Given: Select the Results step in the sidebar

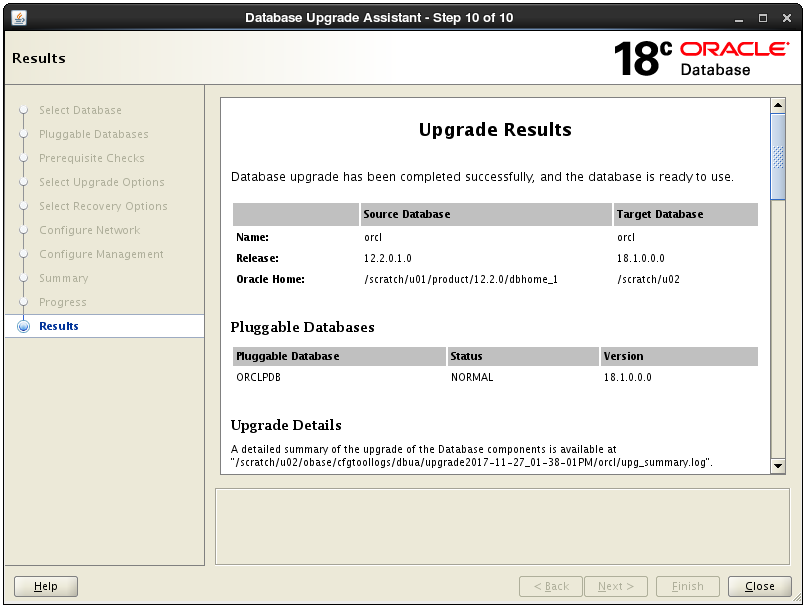Looking at the screenshot, I should coord(105,326).
